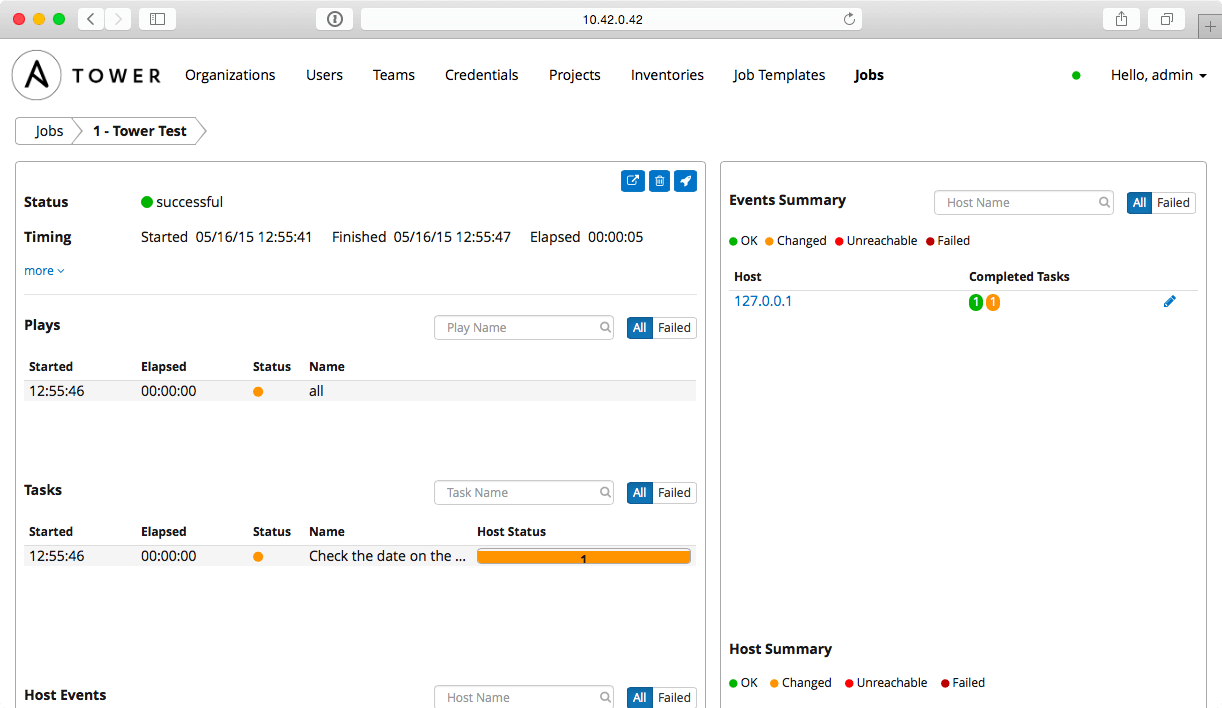Screen dimensions: 1222x708
Task: Expand the more section under Timing
Action: coord(44,270)
